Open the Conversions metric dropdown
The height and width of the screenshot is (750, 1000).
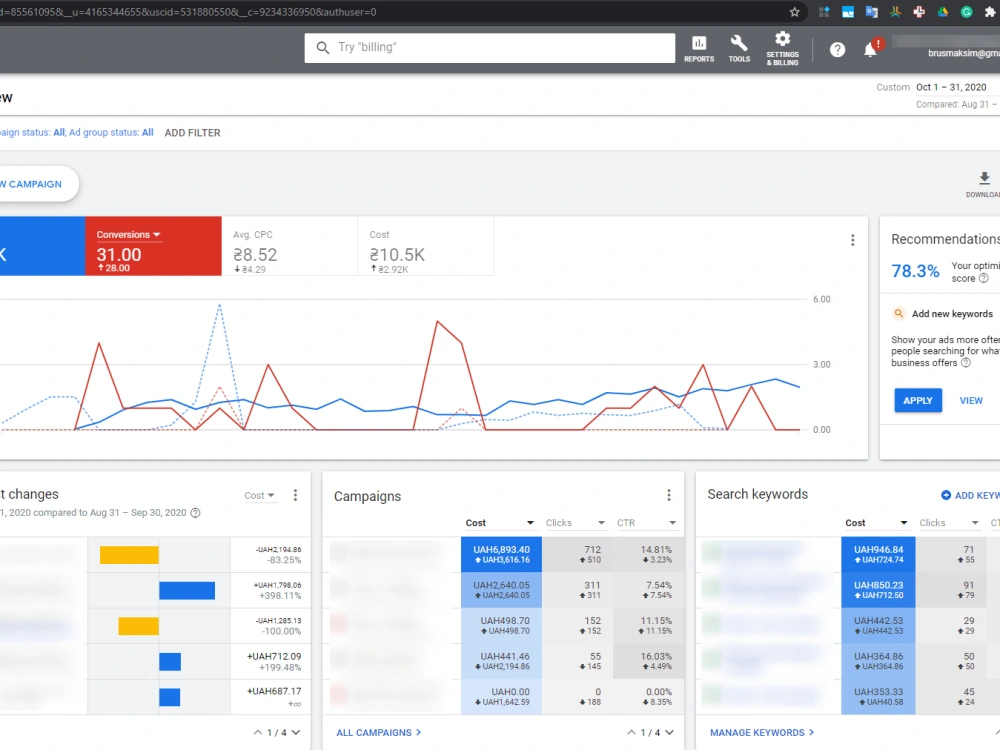pos(128,235)
